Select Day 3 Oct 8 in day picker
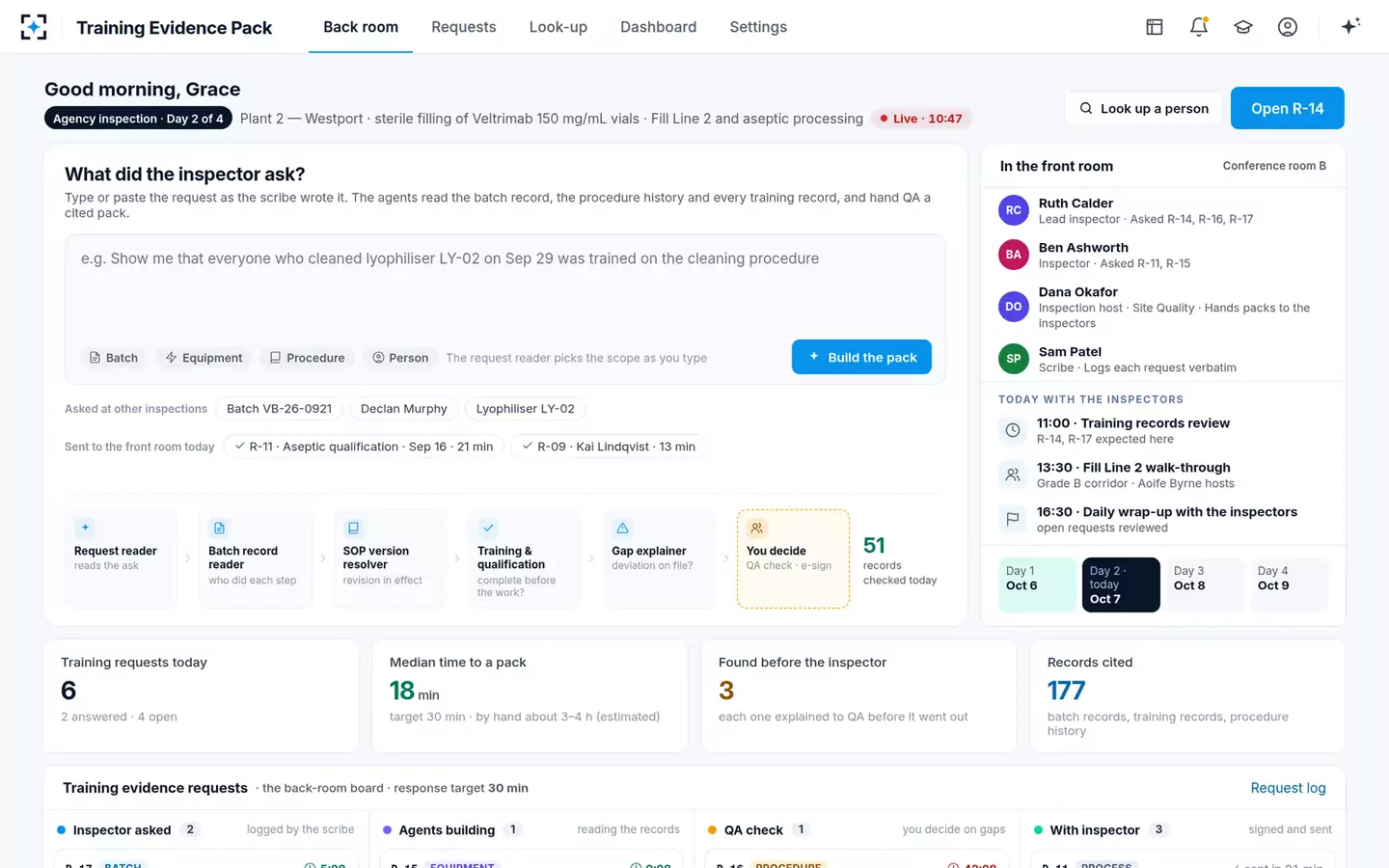The image size is (1389, 868). [x=1202, y=584]
